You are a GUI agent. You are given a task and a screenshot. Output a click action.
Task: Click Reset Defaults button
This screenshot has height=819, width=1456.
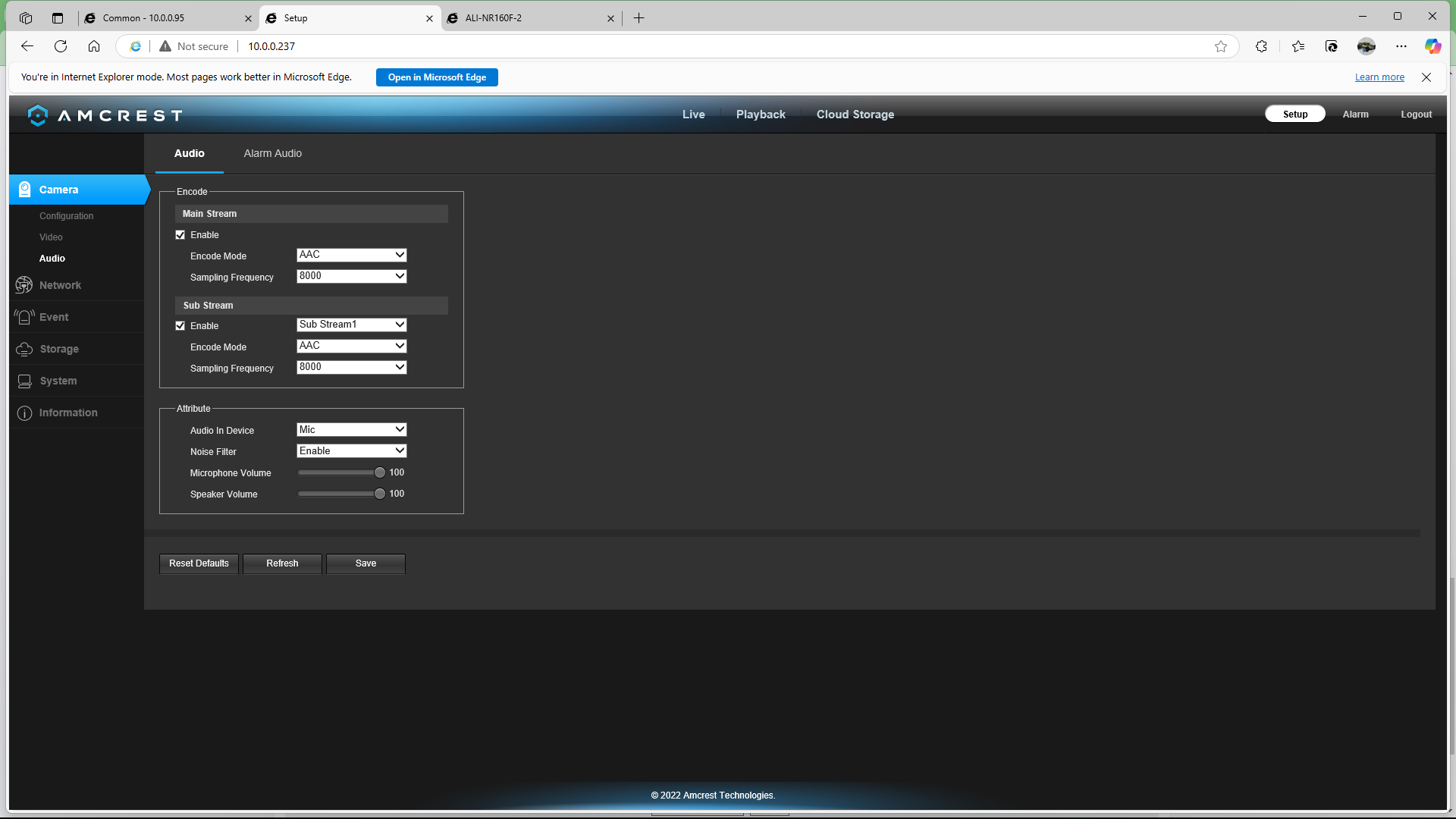pyautogui.click(x=199, y=563)
